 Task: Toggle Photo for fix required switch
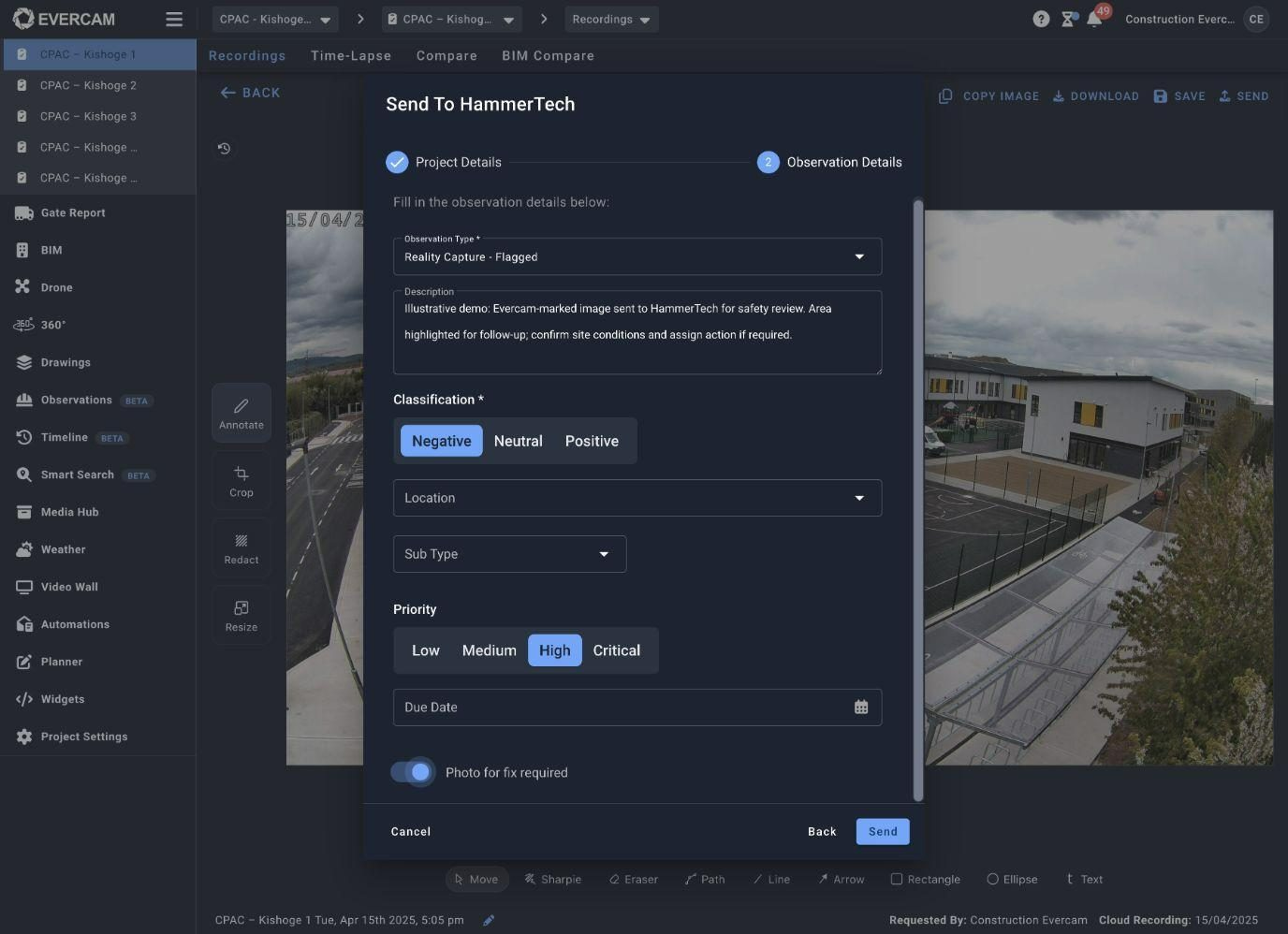point(413,772)
